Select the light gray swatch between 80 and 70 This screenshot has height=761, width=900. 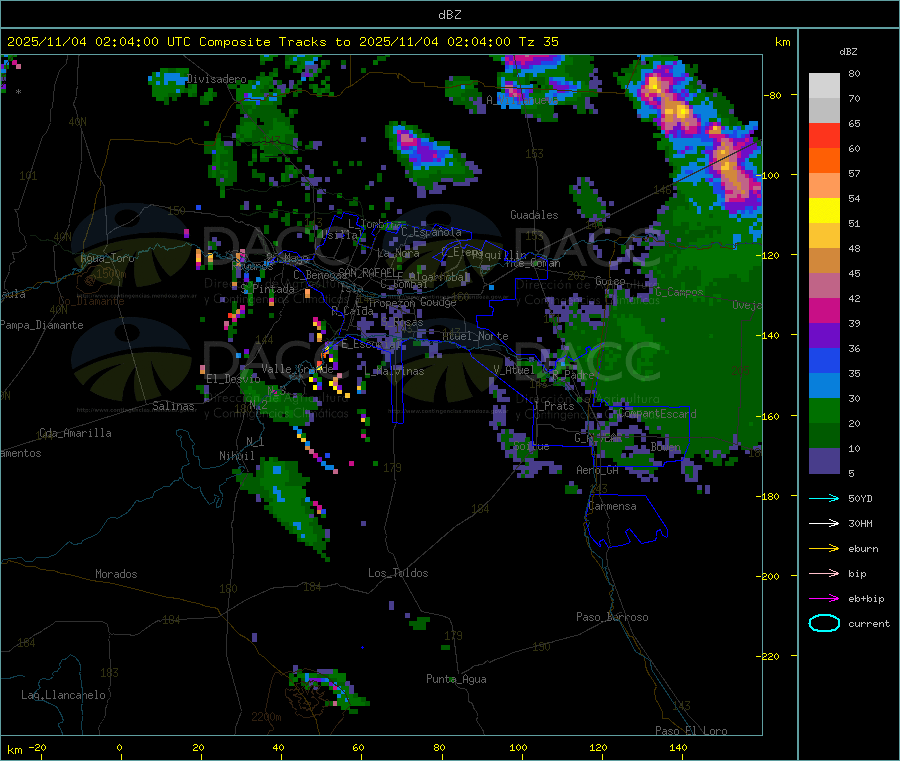pos(824,86)
